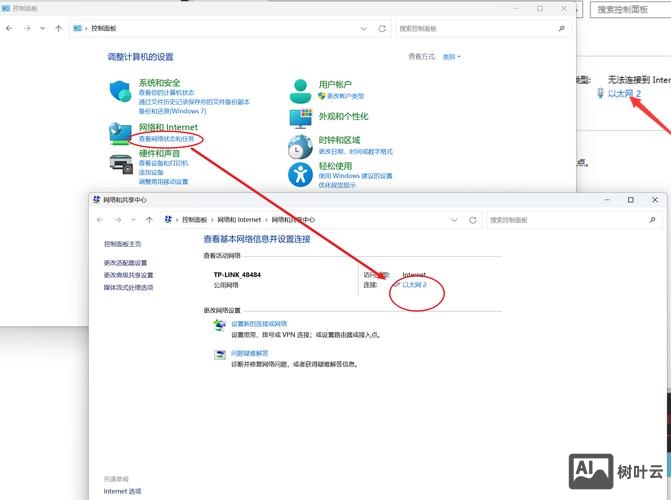The height and width of the screenshot is (500, 671).
Task: Click the 通过文件历史记录保存你的文件备份副本 link
Action: (194, 102)
